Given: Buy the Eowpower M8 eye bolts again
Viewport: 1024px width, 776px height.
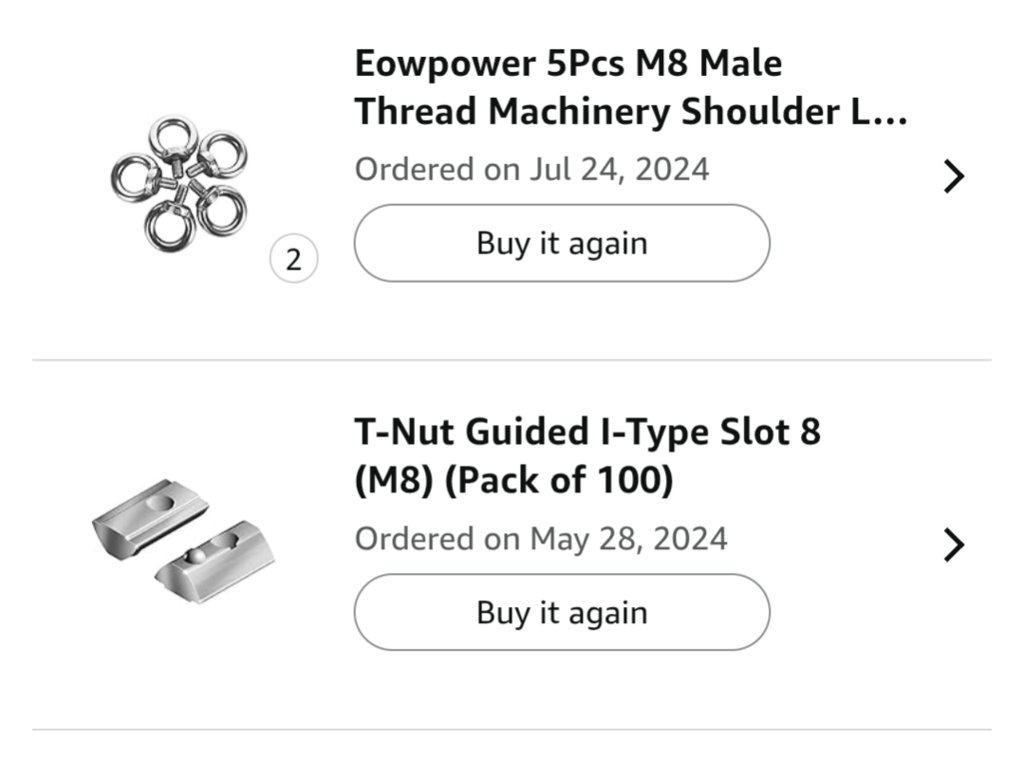Looking at the screenshot, I should tap(562, 243).
